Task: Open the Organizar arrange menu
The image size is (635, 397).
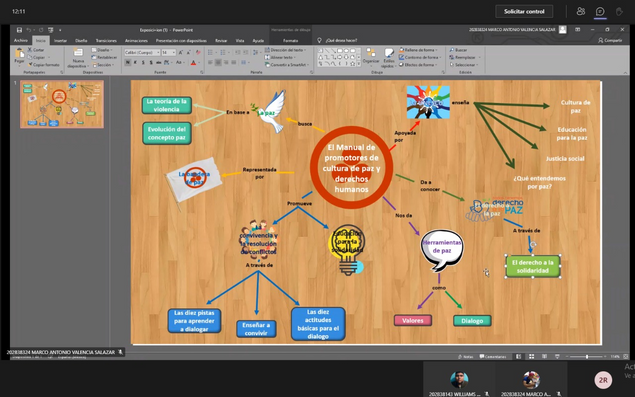Action: point(371,58)
